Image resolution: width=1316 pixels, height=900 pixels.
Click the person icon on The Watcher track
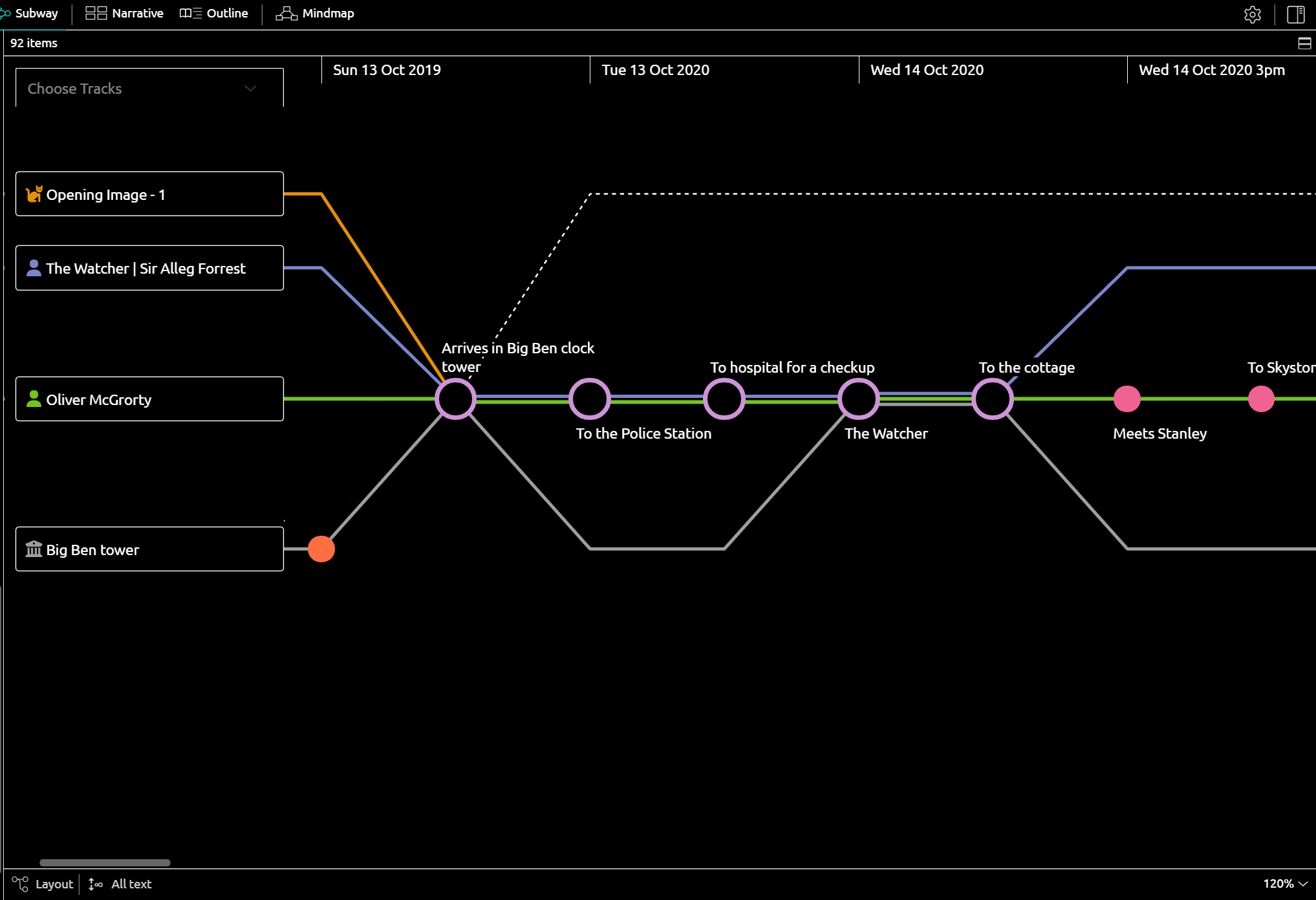click(34, 268)
